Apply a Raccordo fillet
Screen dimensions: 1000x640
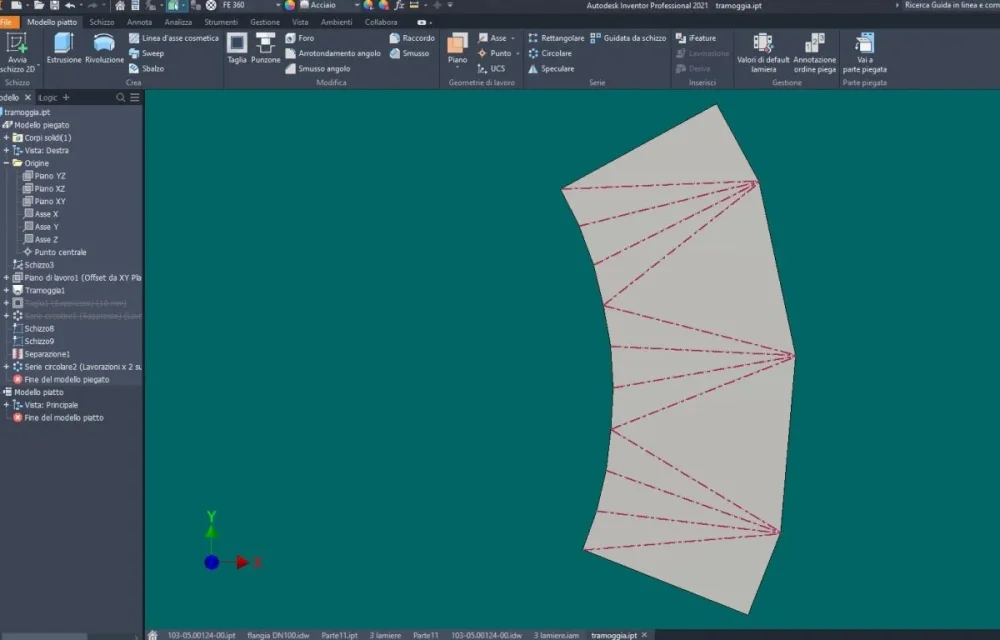(x=412, y=38)
